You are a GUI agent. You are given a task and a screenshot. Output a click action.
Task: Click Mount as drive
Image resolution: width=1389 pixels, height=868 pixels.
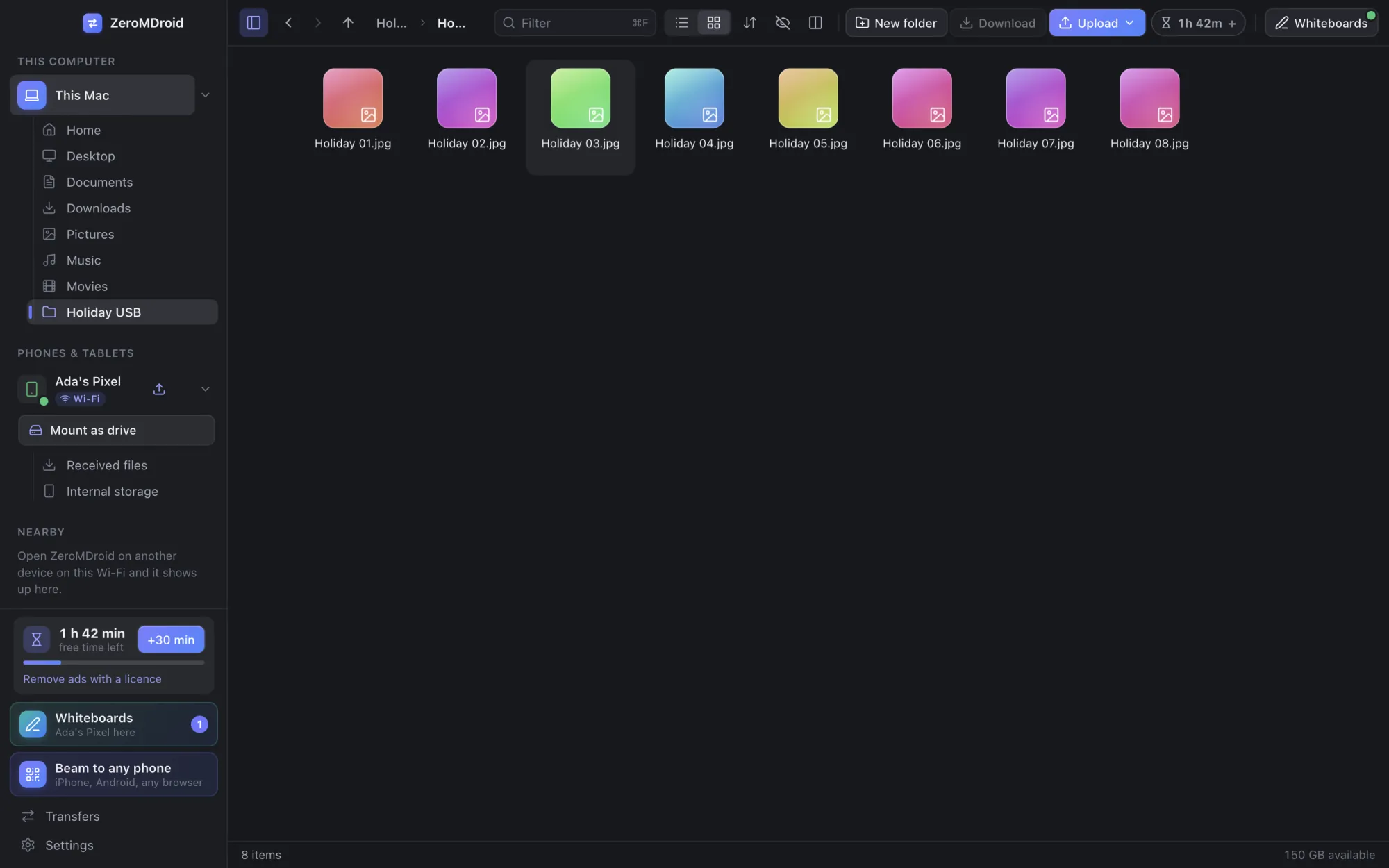click(117, 431)
